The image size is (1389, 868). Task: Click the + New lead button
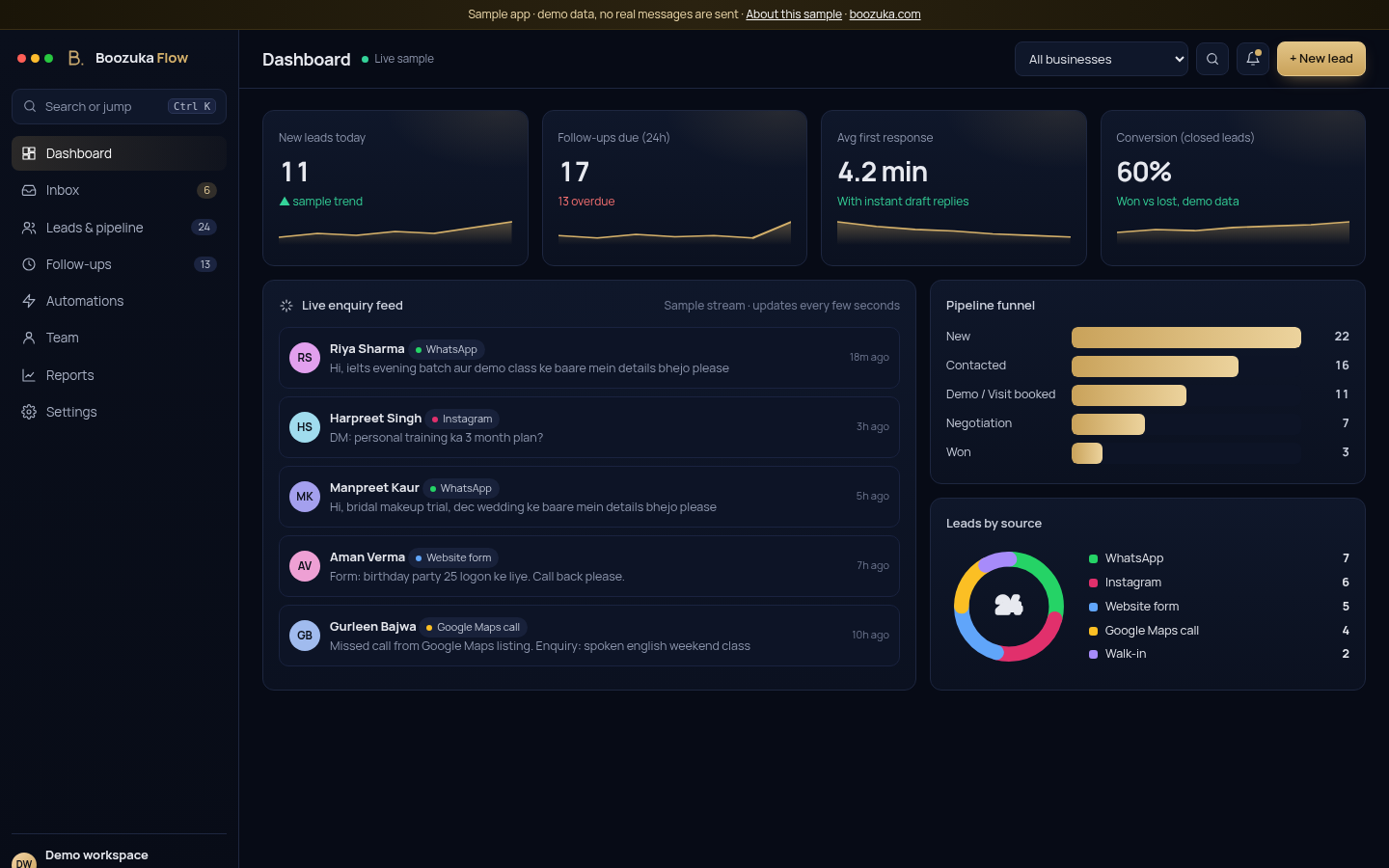click(x=1321, y=59)
